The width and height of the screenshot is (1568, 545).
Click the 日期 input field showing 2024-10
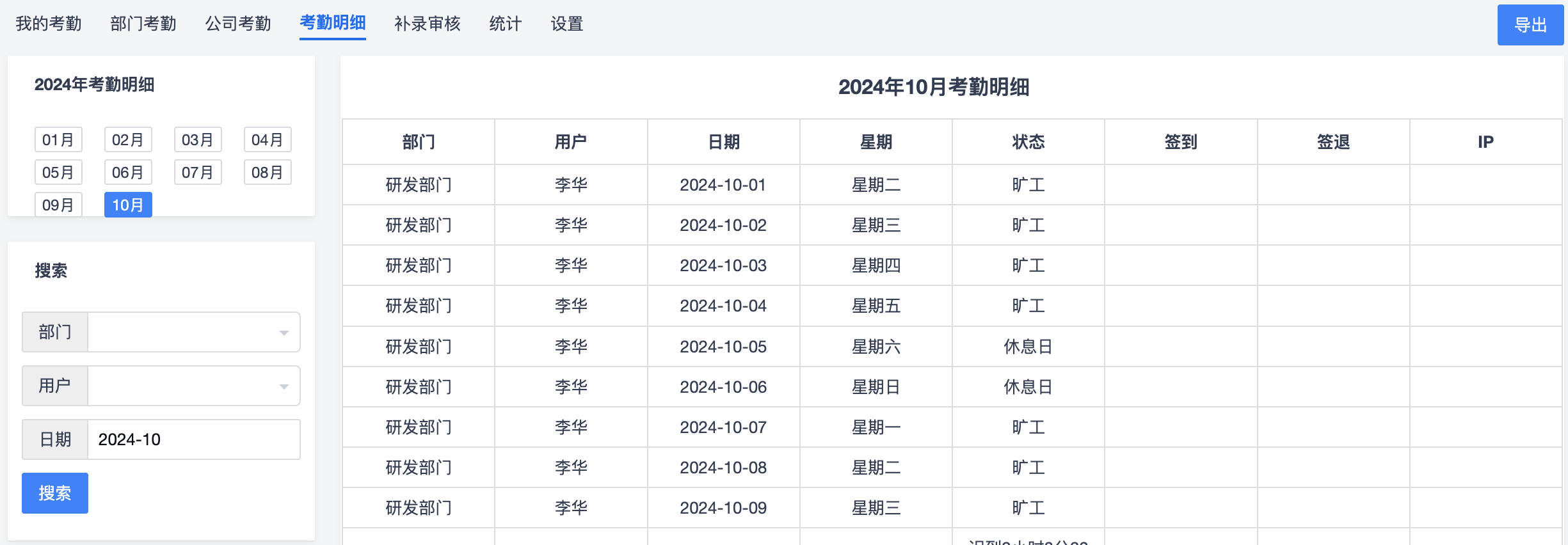coord(193,439)
